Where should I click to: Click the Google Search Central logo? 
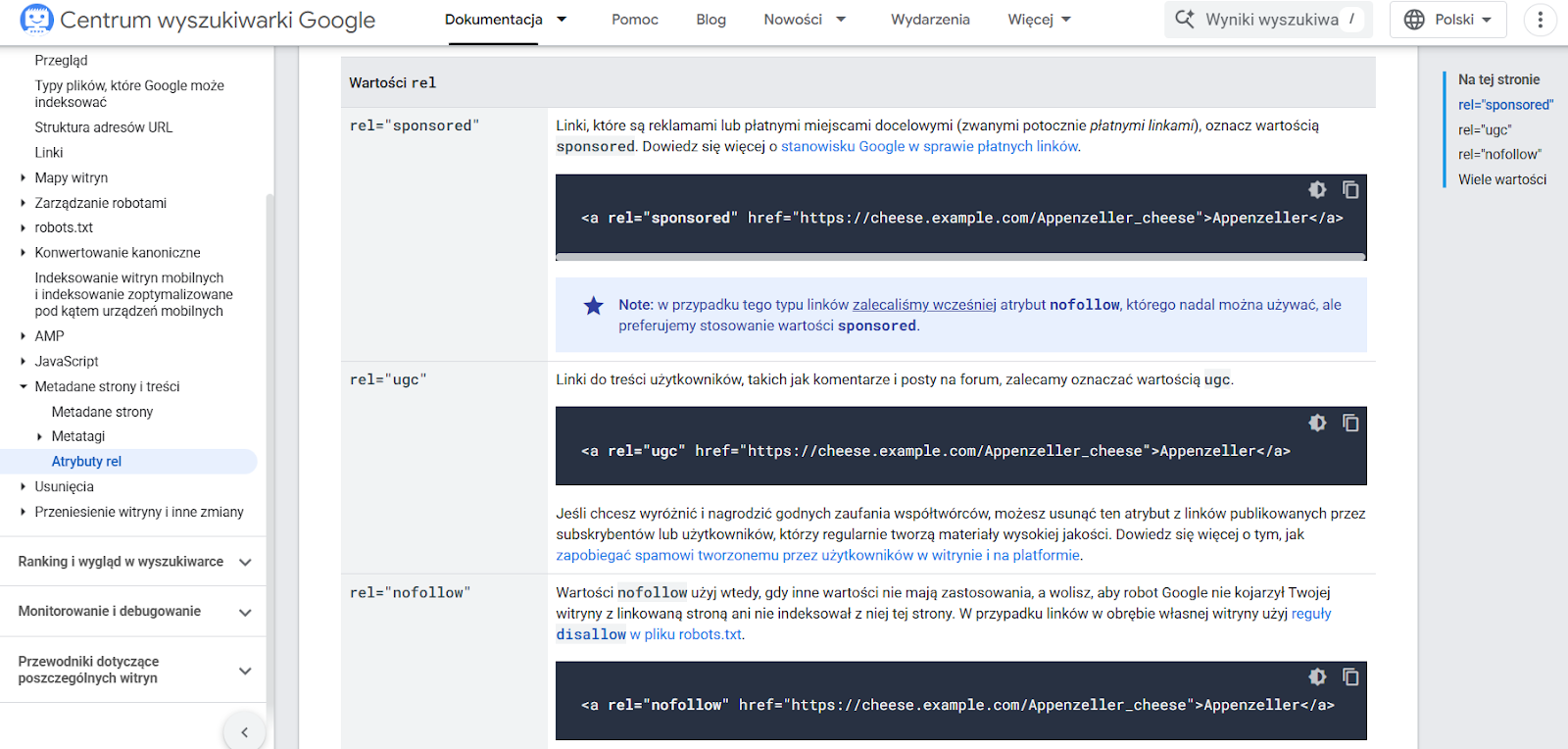[37, 20]
